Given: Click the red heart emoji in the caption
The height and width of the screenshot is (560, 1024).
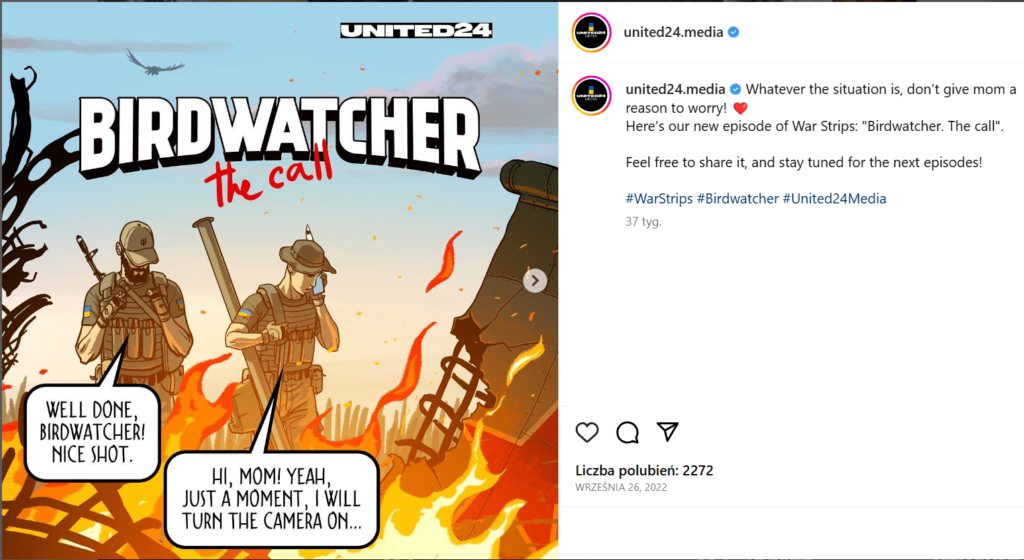Looking at the screenshot, I should coord(740,108).
